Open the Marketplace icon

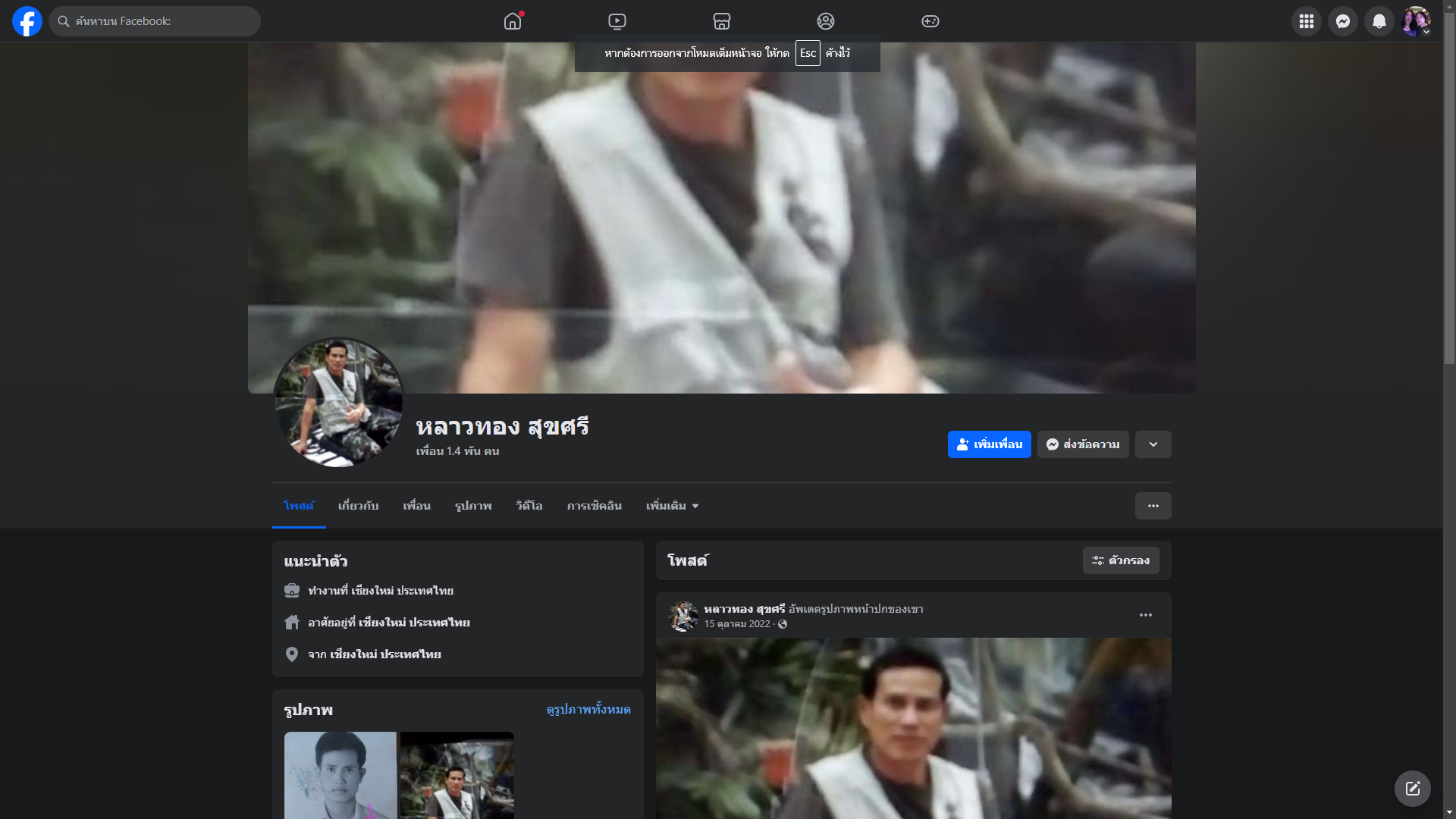click(x=722, y=21)
